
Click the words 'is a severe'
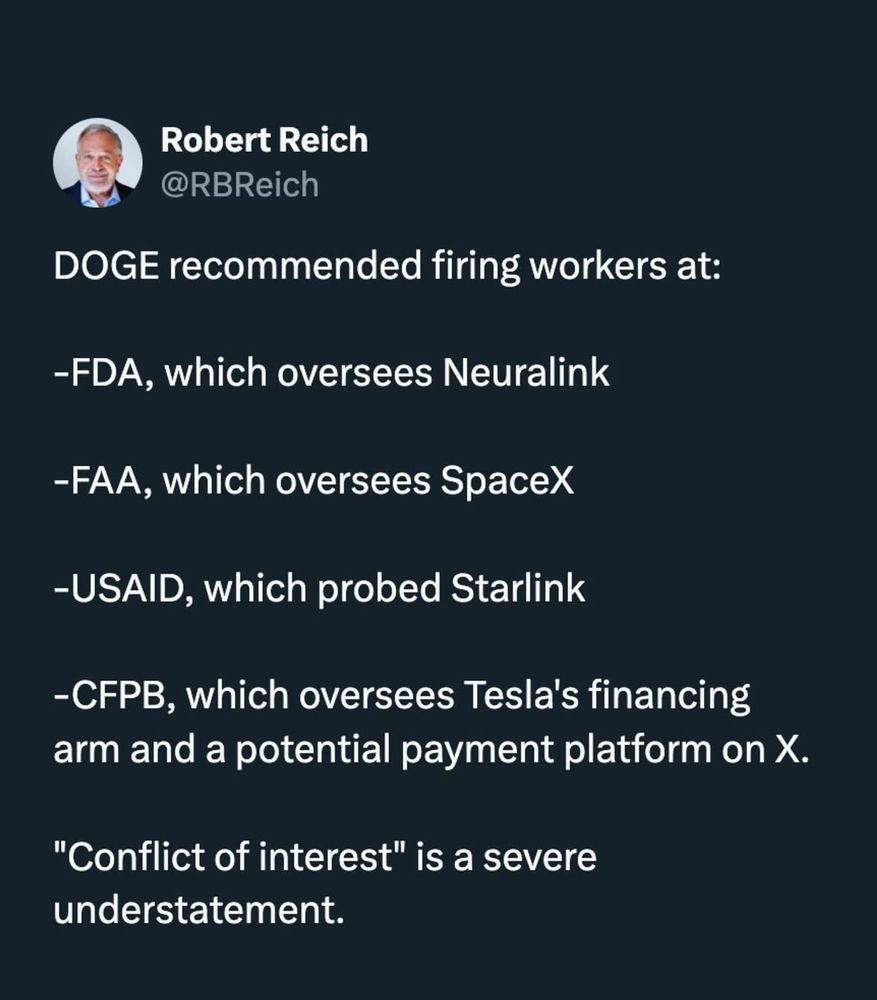(506, 856)
